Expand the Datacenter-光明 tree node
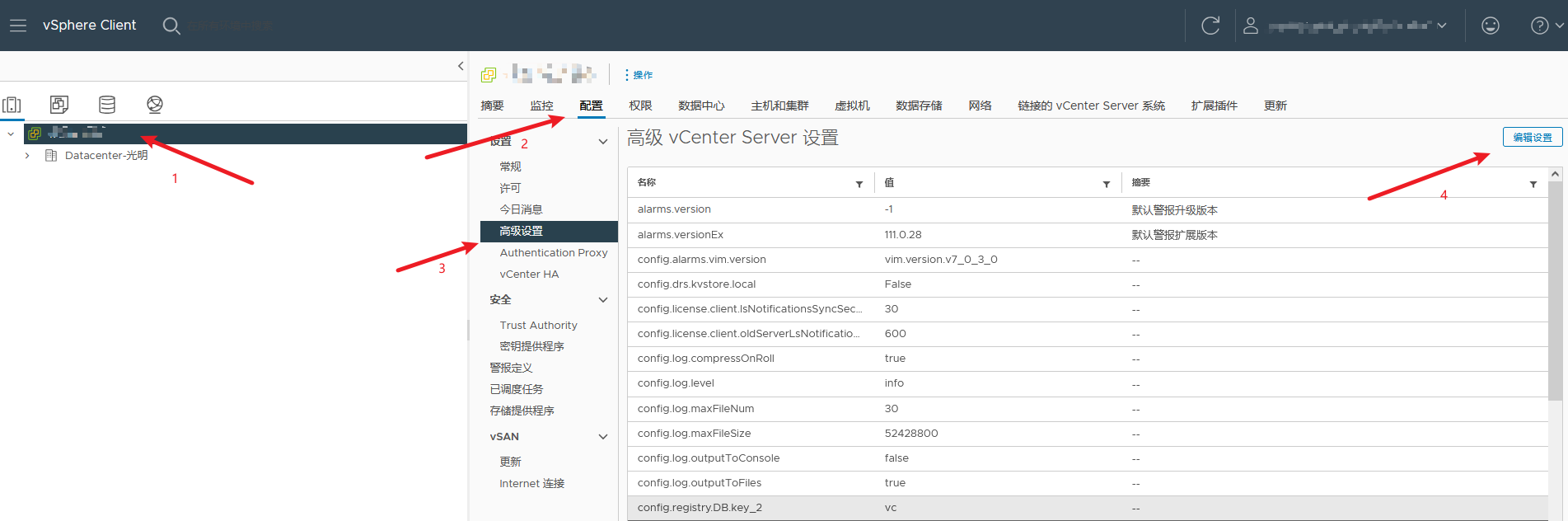 click(x=27, y=155)
